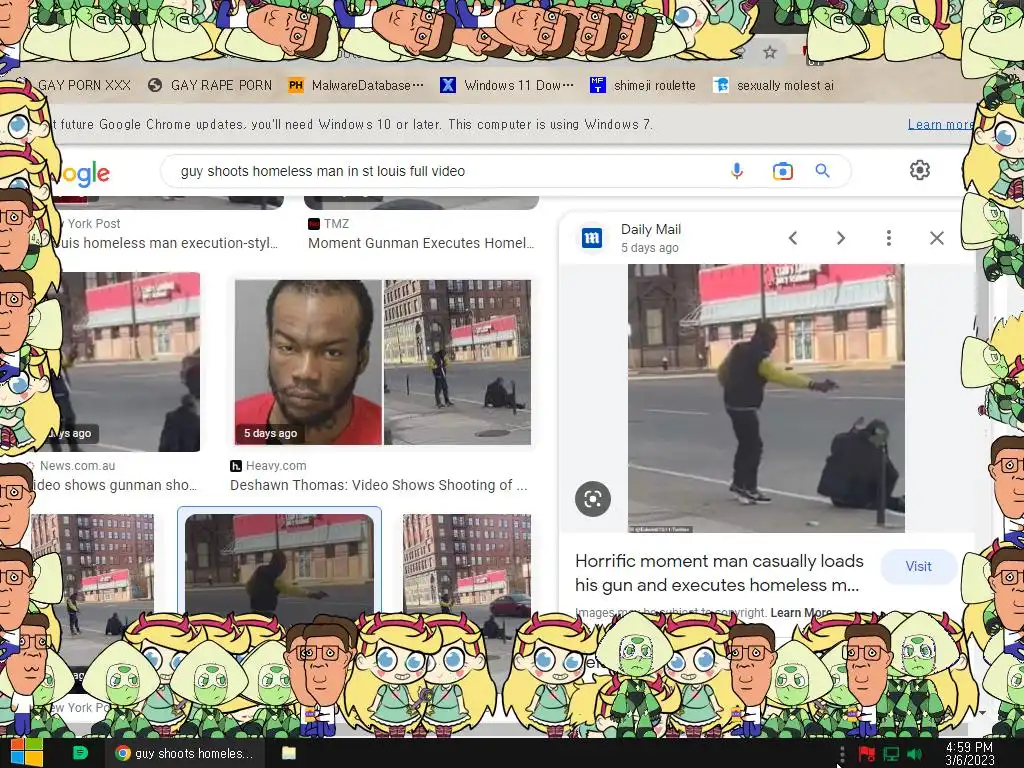Open the Windows 11 Dow… bookmark

click(507, 85)
